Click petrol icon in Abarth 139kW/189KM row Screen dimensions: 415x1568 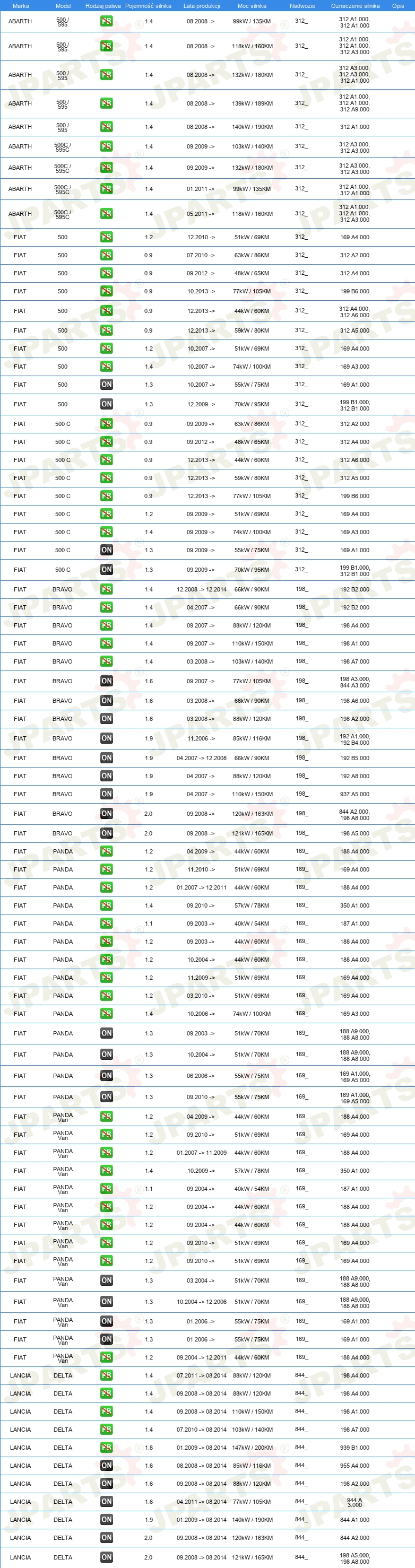point(107,103)
